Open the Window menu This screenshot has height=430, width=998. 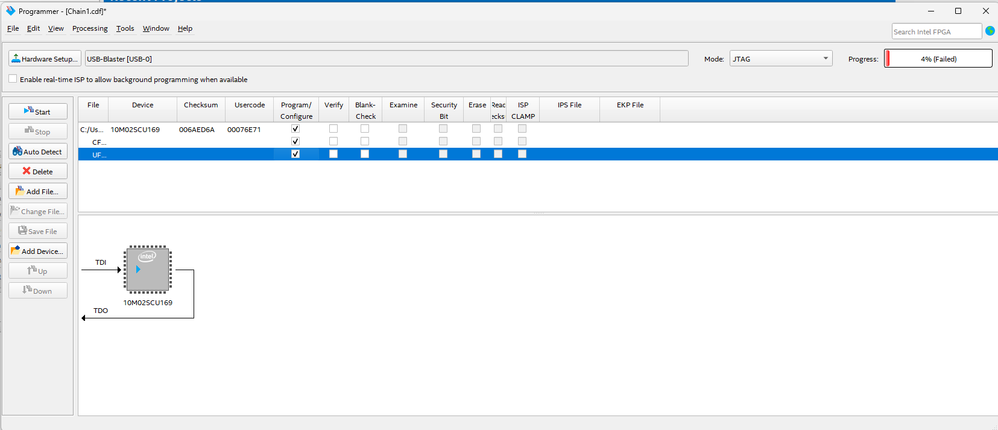tap(156, 29)
